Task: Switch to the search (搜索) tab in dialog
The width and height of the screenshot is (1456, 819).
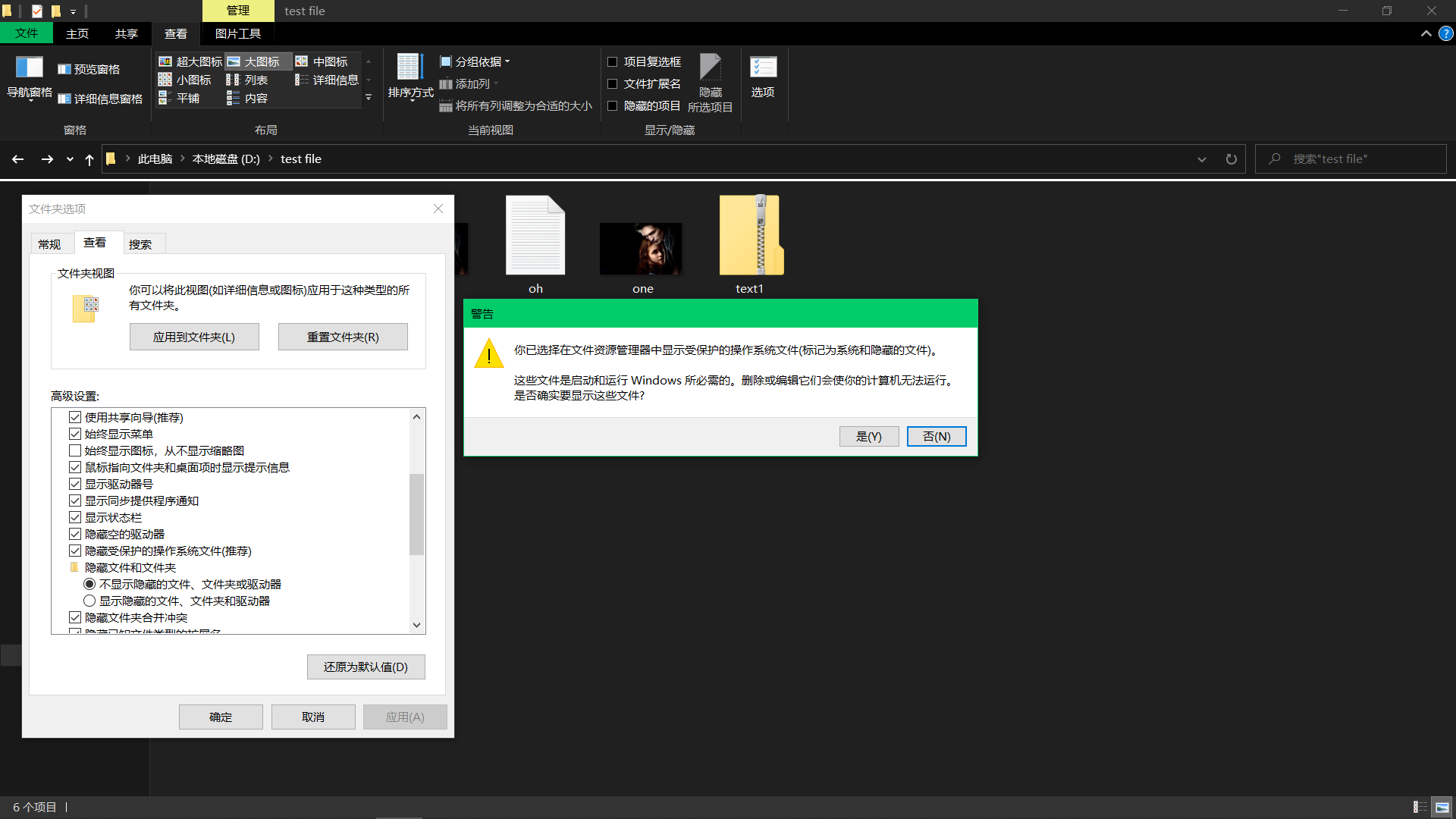Action: [x=140, y=244]
